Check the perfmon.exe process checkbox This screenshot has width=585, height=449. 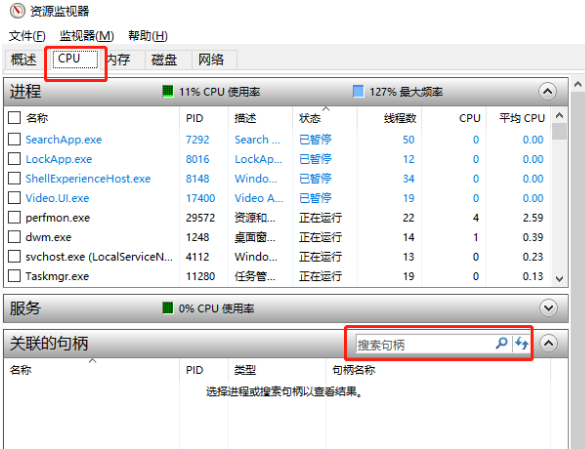[14, 217]
